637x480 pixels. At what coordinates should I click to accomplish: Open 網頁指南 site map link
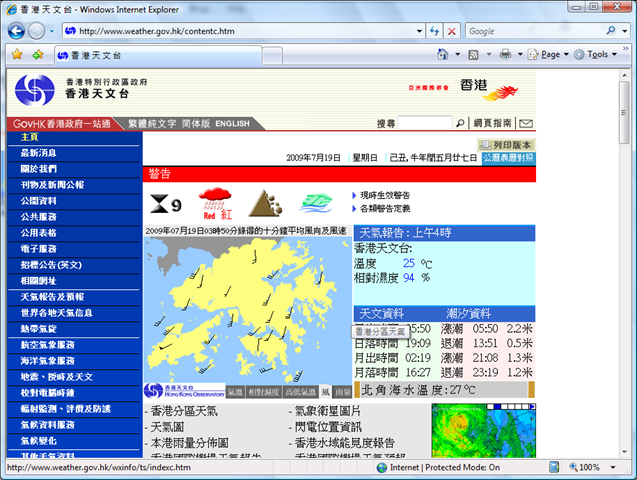[x=492, y=123]
